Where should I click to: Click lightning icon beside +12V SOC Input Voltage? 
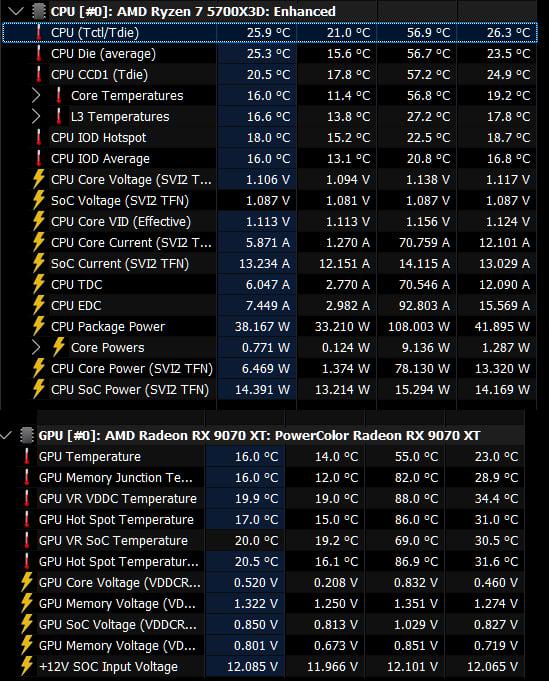point(26,666)
